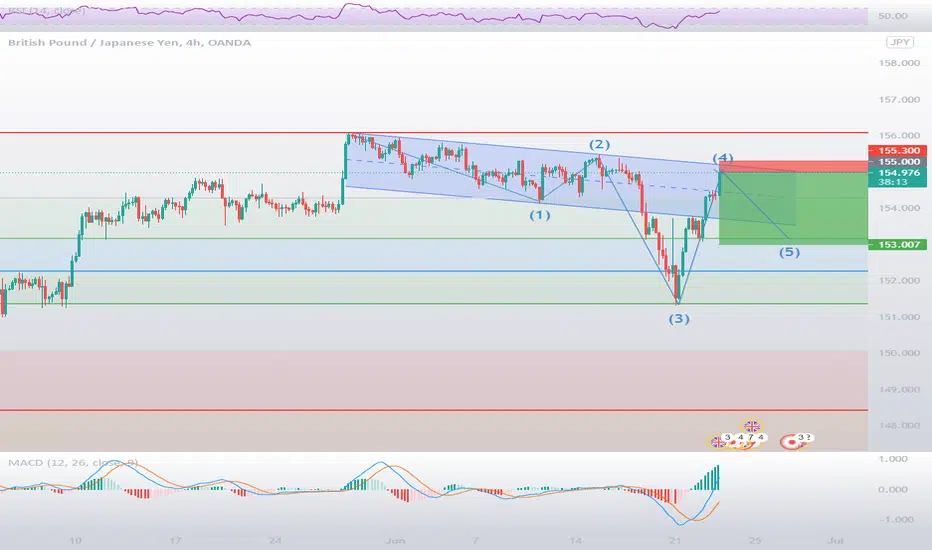Click the MACD (12, 26, close, 9) indicator label
932x550 pixels.
coord(73,463)
